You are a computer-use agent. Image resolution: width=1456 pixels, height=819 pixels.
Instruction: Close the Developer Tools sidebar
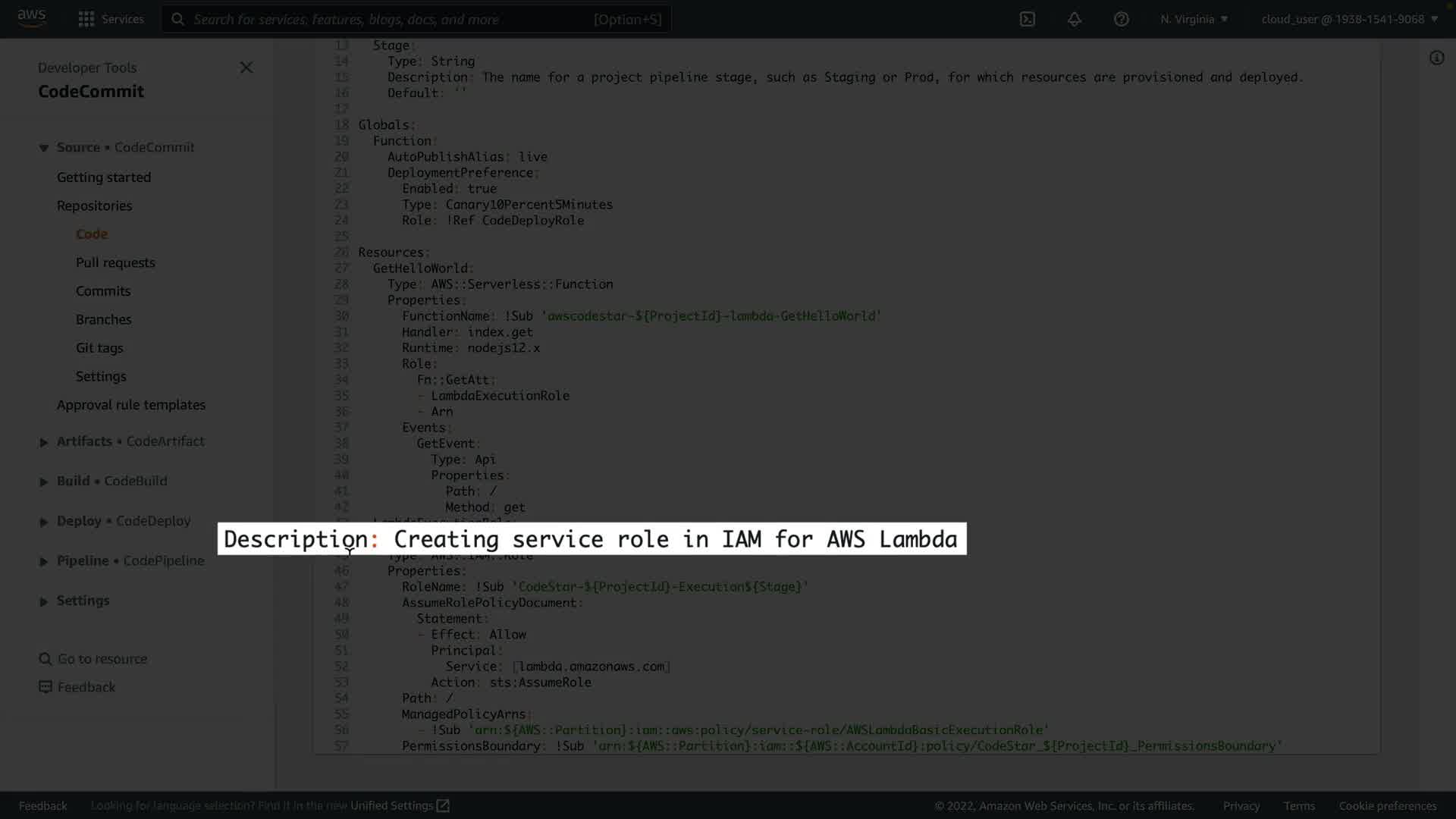(x=246, y=67)
